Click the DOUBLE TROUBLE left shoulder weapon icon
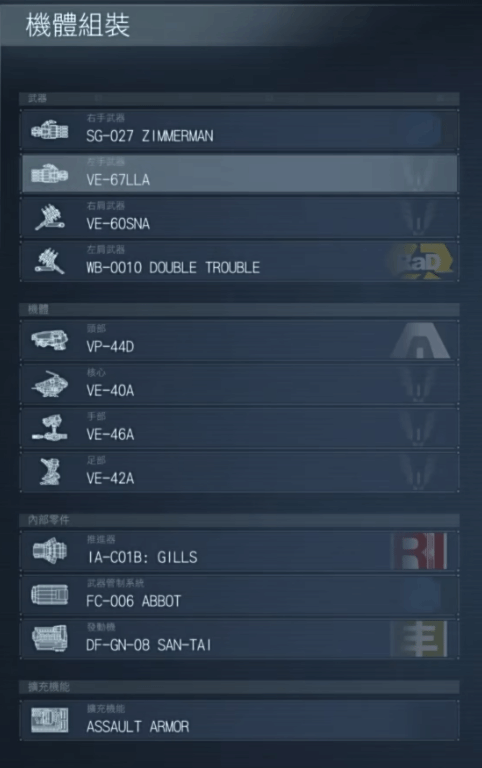Viewport: 482px width, 768px height. (x=49, y=262)
